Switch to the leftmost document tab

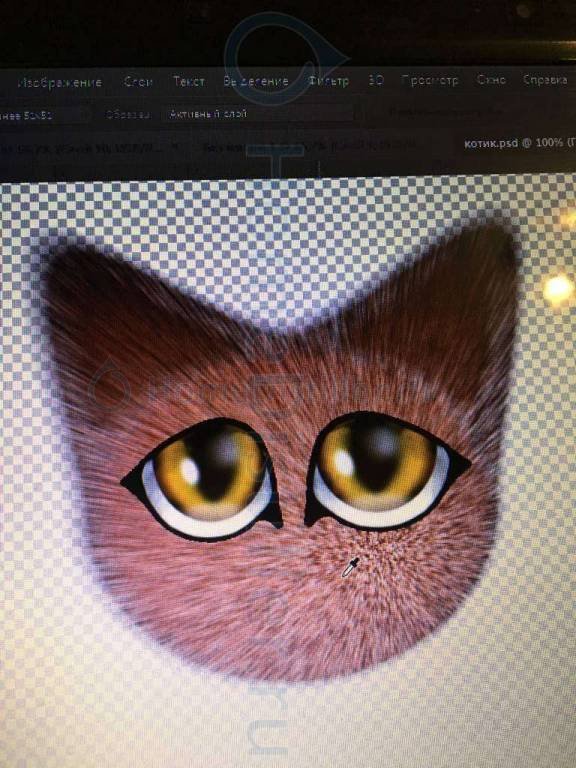tap(86, 147)
